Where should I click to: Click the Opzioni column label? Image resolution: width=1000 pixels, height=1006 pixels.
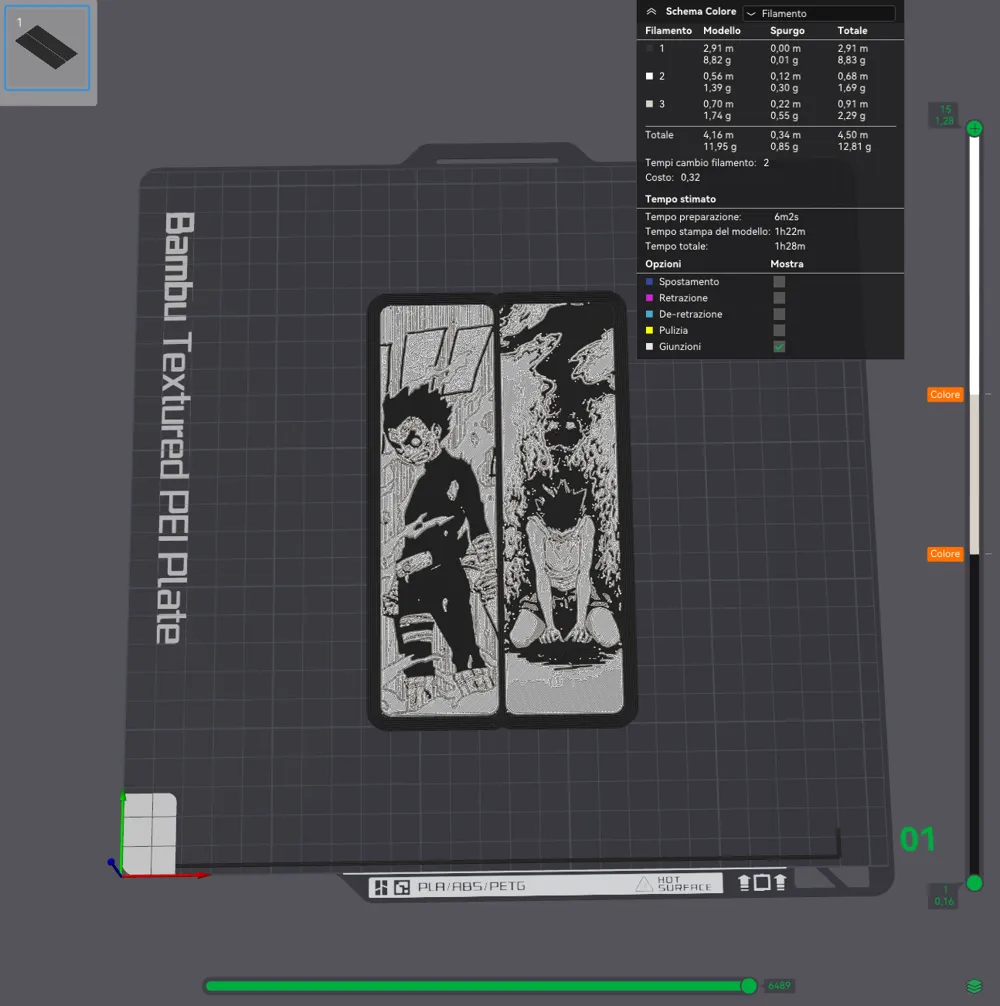coord(663,264)
